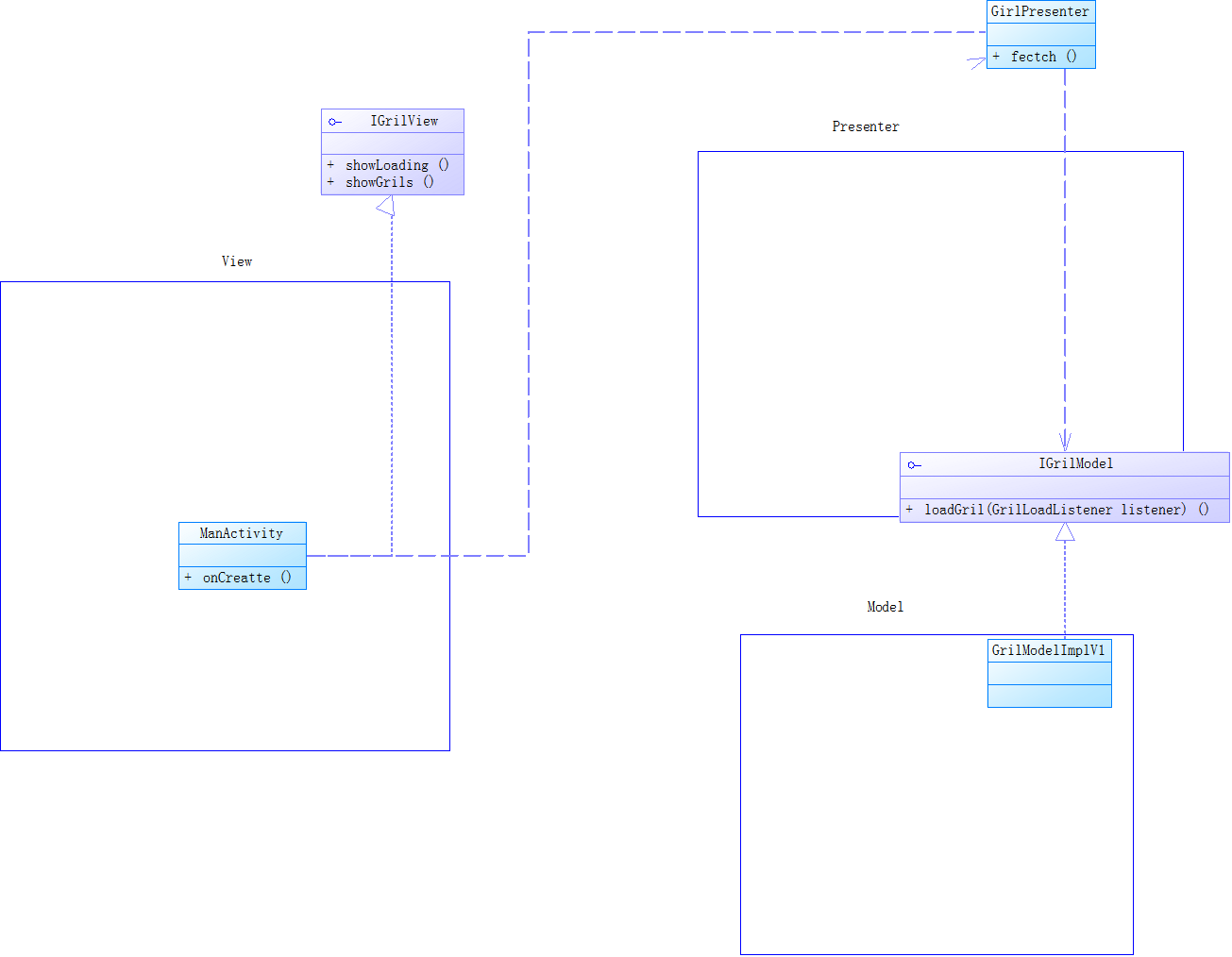Click the empty attributes compartment of ManActivity
Image resolution: width=1232 pixels, height=957 pixels.
coord(243,555)
